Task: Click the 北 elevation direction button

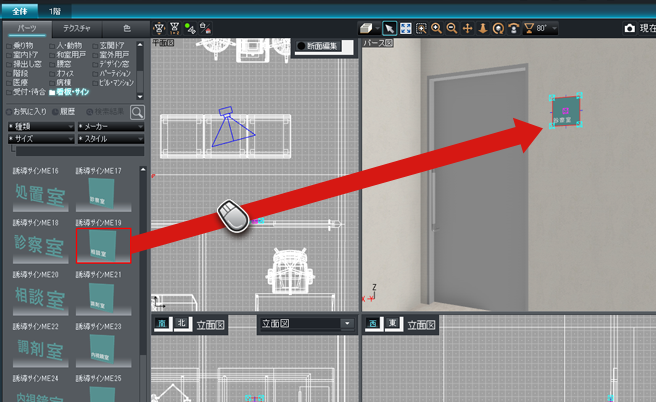Action: tap(181, 324)
